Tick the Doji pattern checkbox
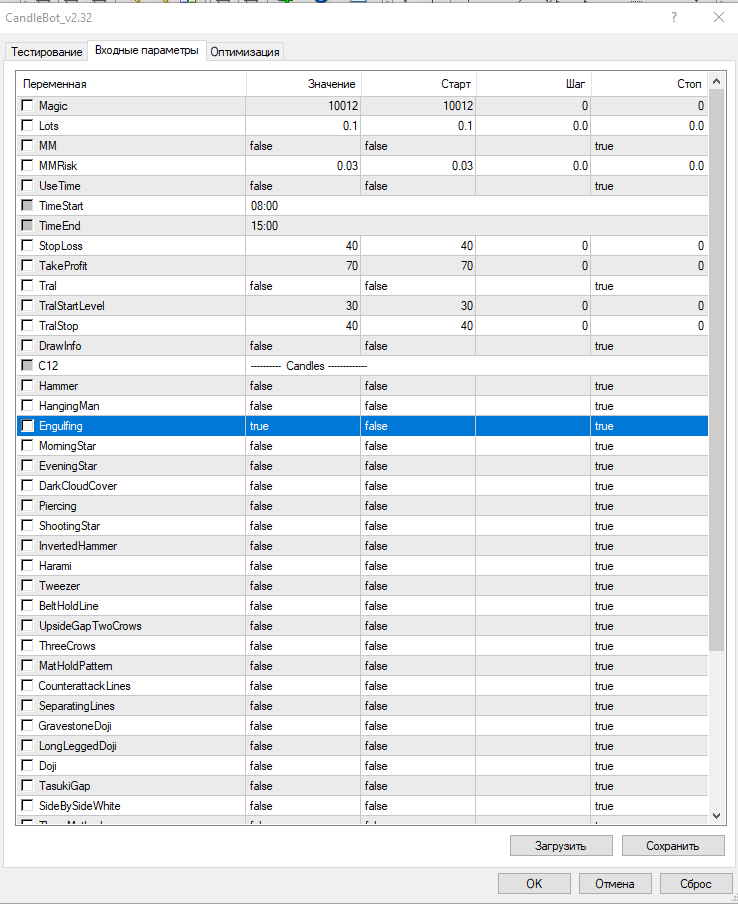This screenshot has width=738, height=904. [x=27, y=766]
